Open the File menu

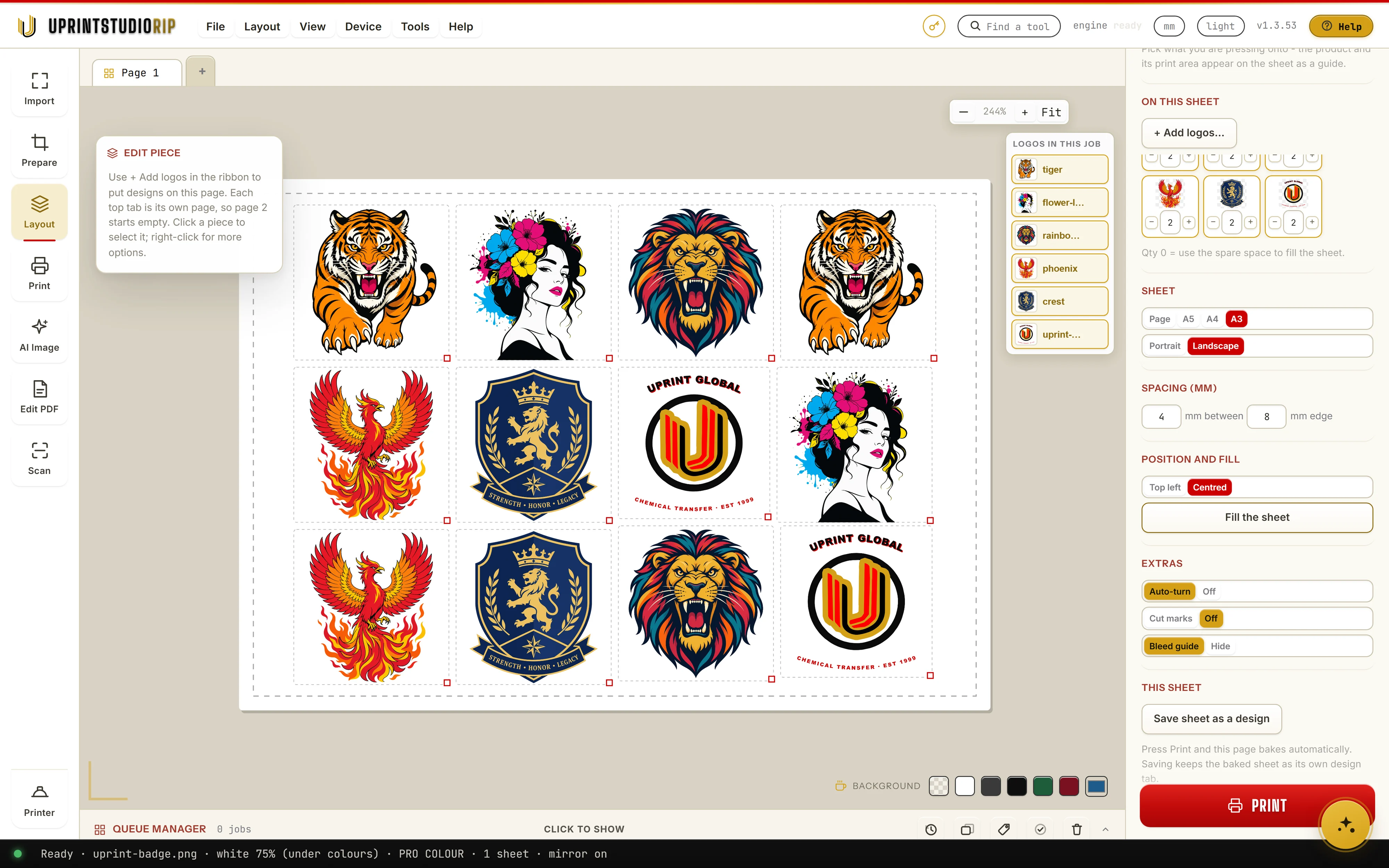click(x=215, y=26)
